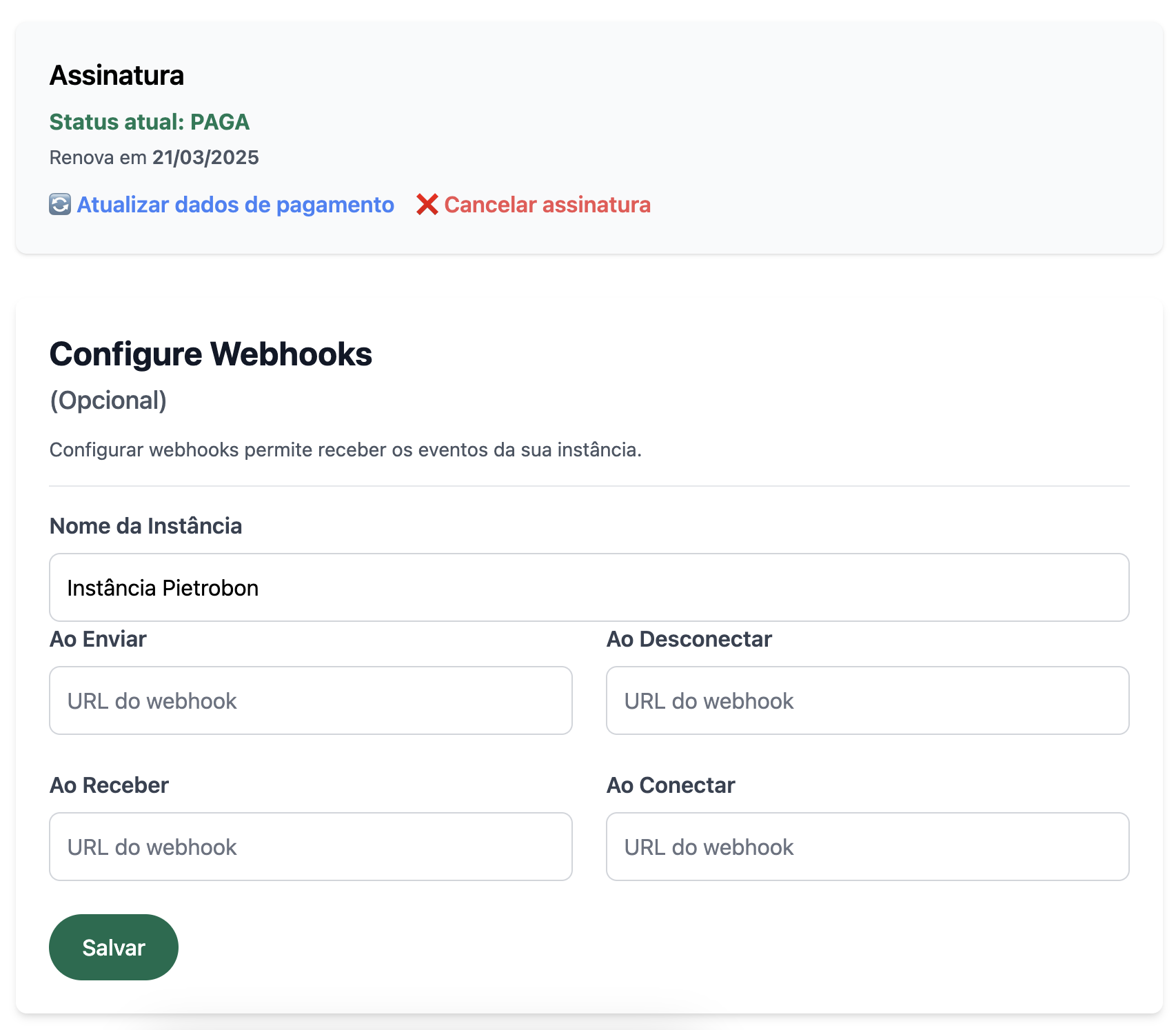
Task: Select the 'Status atual: PAGA' text
Action: click(x=149, y=122)
